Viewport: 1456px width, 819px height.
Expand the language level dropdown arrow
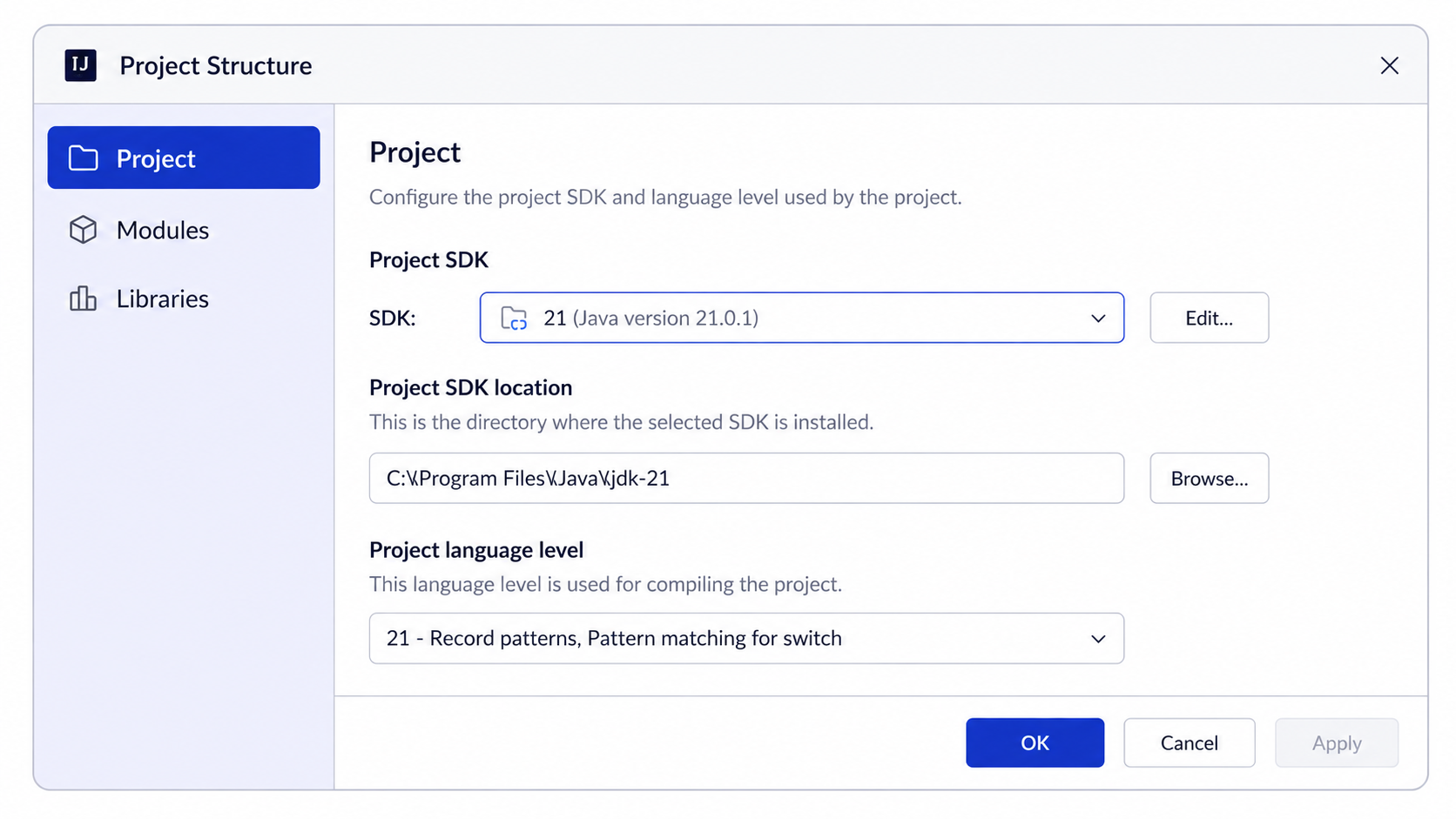coord(1098,639)
